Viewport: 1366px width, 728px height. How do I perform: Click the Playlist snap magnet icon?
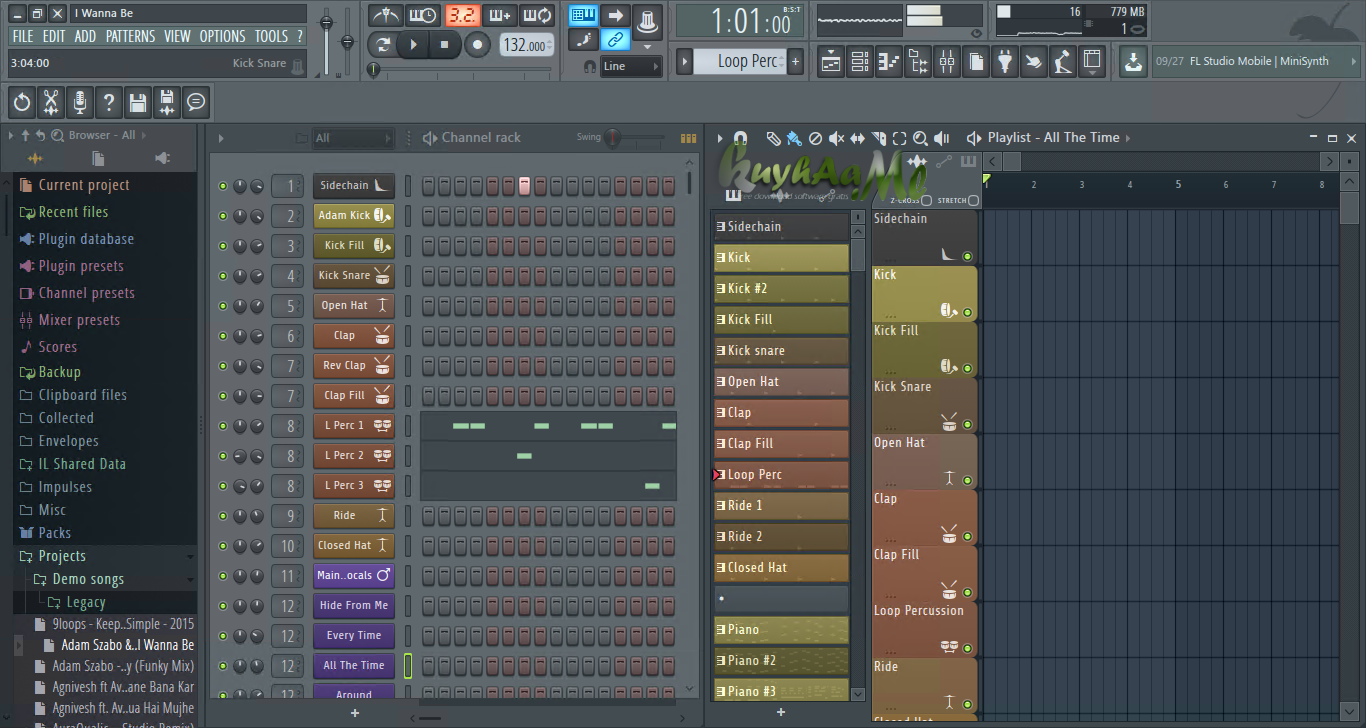click(x=740, y=138)
